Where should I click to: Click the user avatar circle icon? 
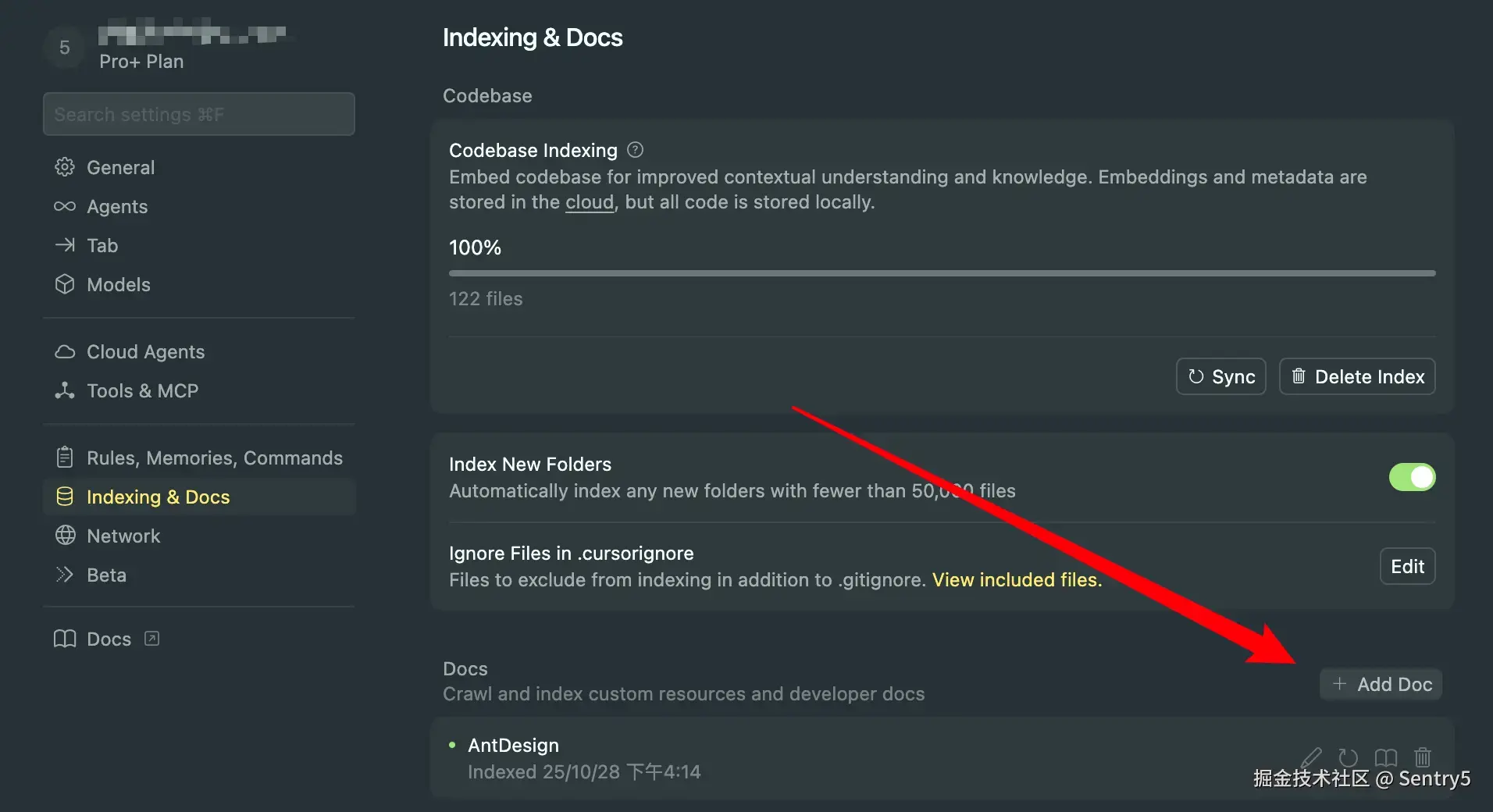click(65, 48)
